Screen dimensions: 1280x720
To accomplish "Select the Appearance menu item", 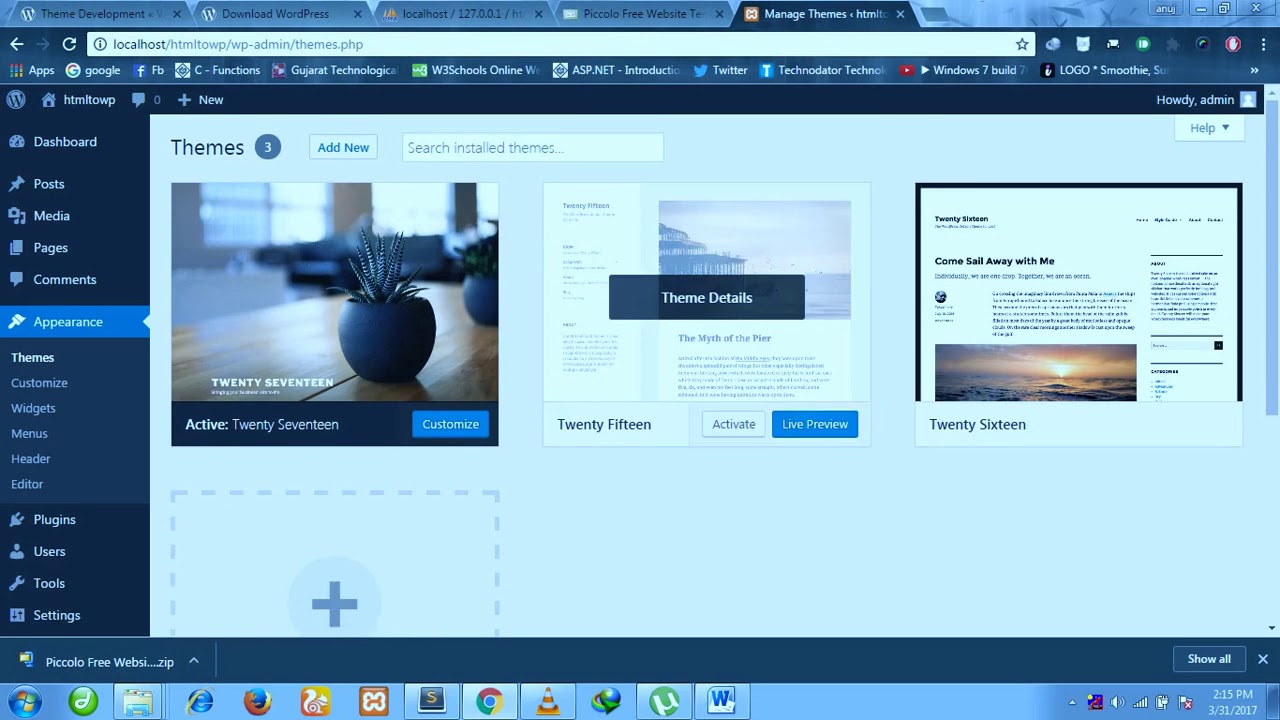I will [x=75, y=322].
